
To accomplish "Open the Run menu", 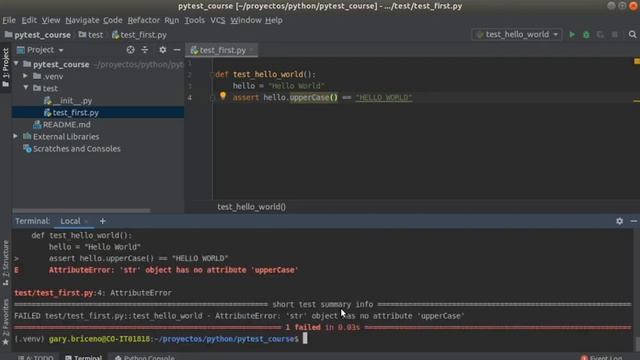I will pos(171,20).
